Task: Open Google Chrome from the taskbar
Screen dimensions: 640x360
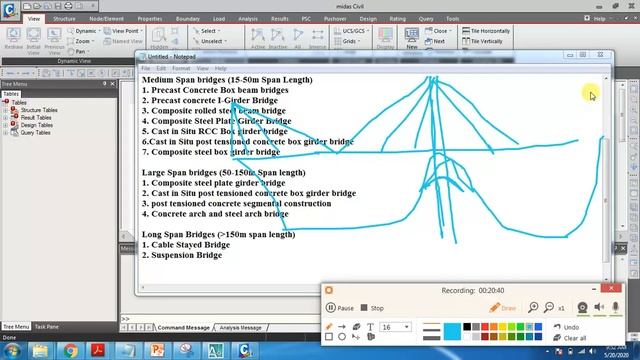Action: pyautogui.click(x=70, y=351)
